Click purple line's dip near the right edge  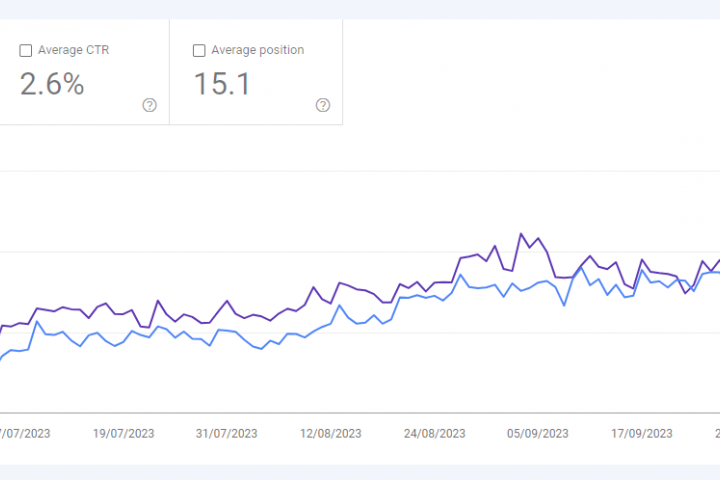point(686,292)
